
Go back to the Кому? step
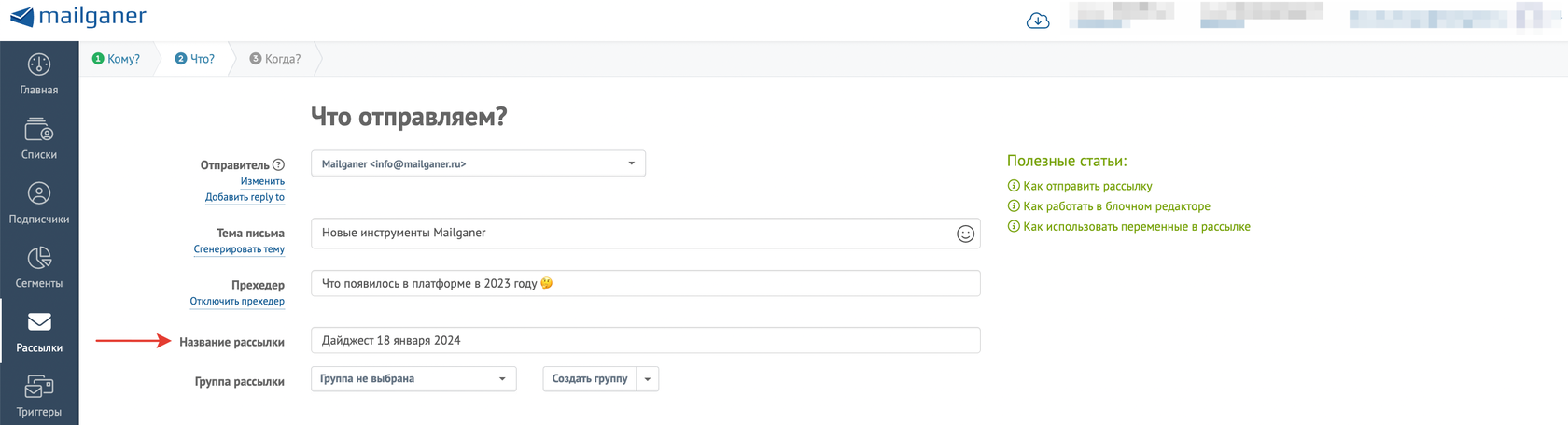coord(117,59)
